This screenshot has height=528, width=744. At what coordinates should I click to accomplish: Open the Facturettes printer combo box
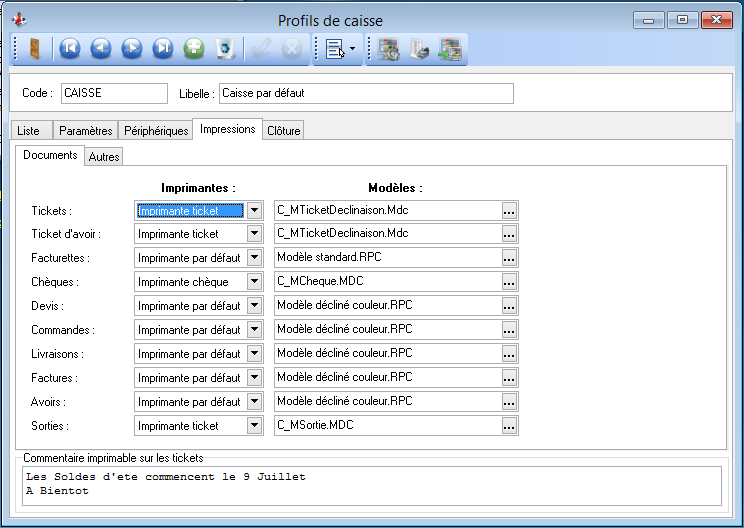254,258
